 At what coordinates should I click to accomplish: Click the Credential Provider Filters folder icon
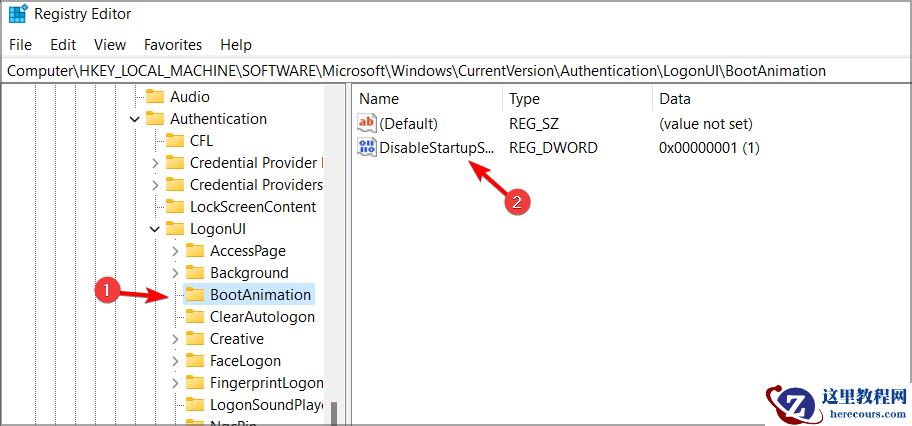(175, 163)
